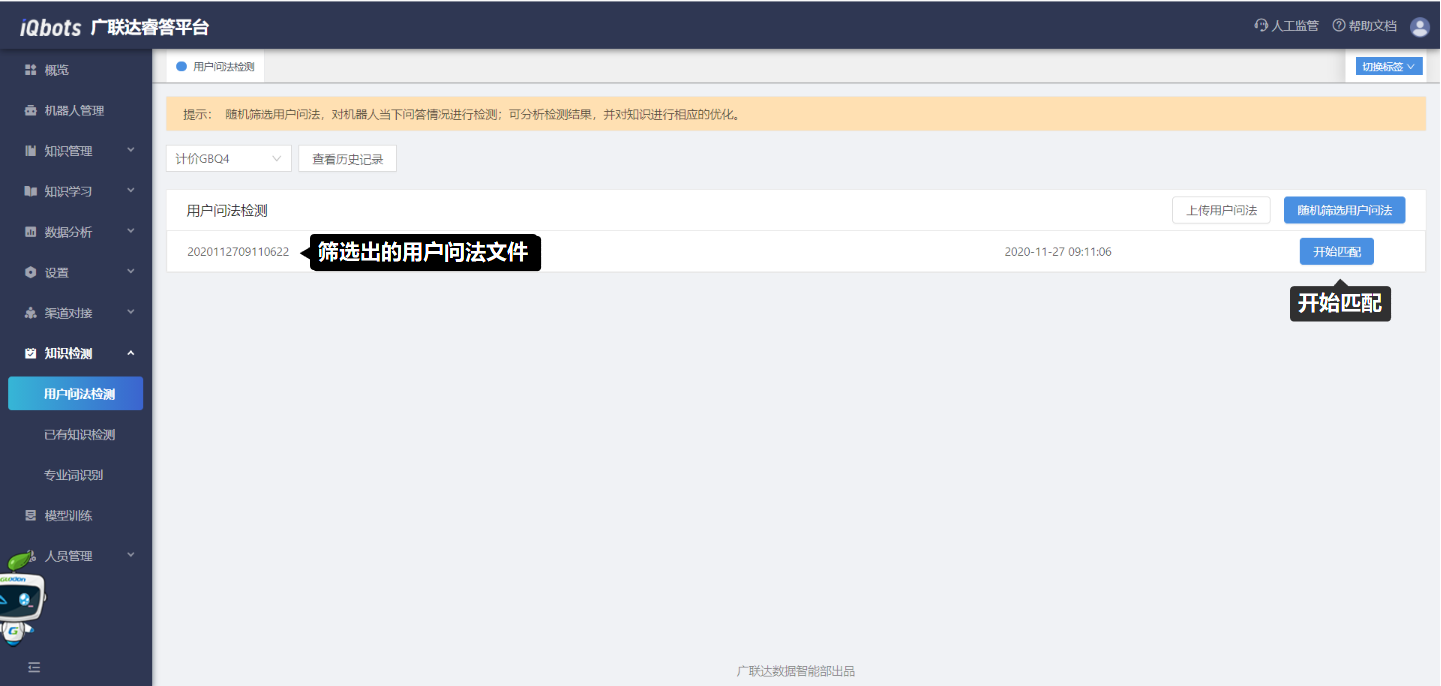Click file name 2020112709110622 in the list
Image resolution: width=1441 pixels, height=686 pixels.
point(238,252)
